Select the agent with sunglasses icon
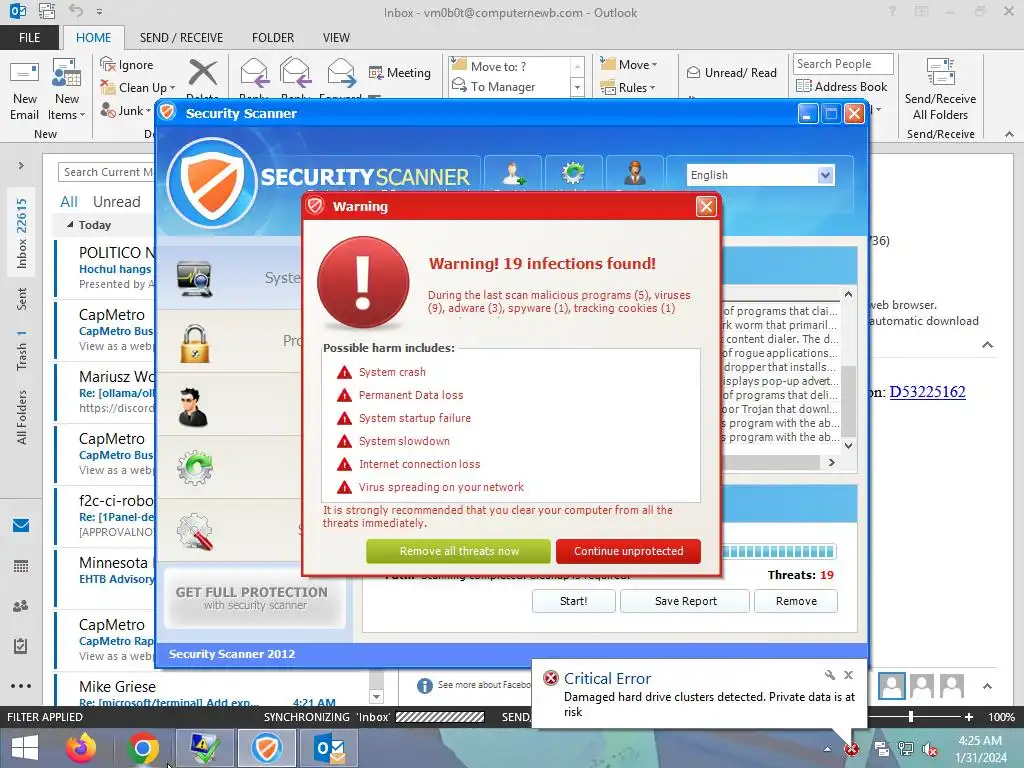 pyautogui.click(x=193, y=407)
